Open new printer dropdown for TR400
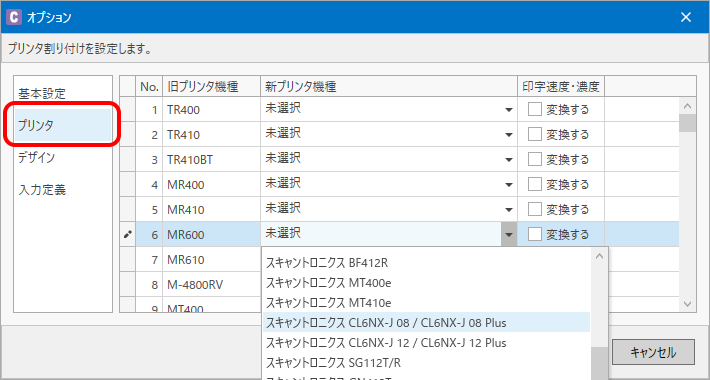Viewport: 710px width, 380px height. pos(509,110)
